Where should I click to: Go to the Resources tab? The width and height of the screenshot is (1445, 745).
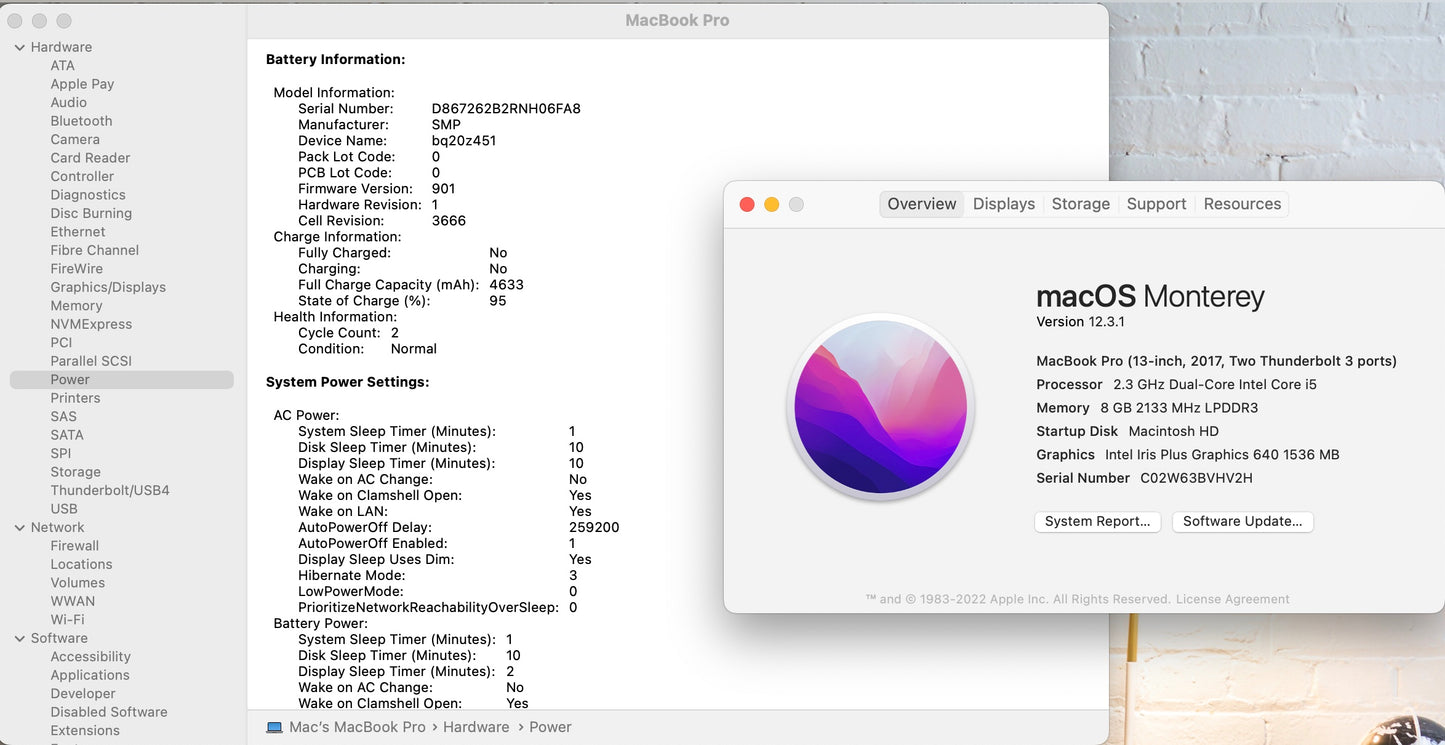pyautogui.click(x=1242, y=204)
